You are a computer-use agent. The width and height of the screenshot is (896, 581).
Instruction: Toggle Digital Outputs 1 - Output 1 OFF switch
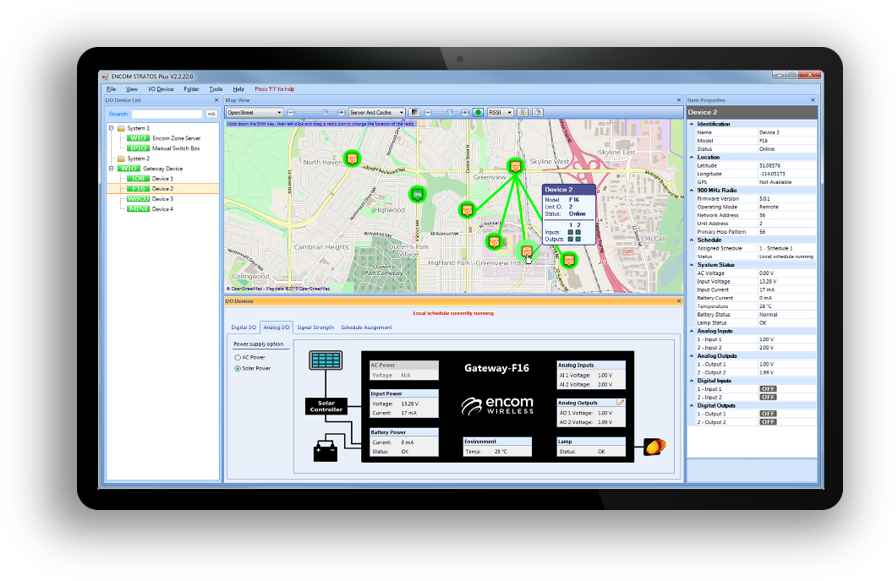767,414
